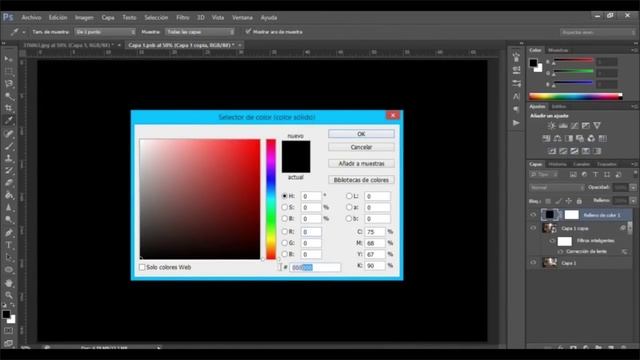Select the Move tool
Screen dimensions: 640x360
pos(9,59)
